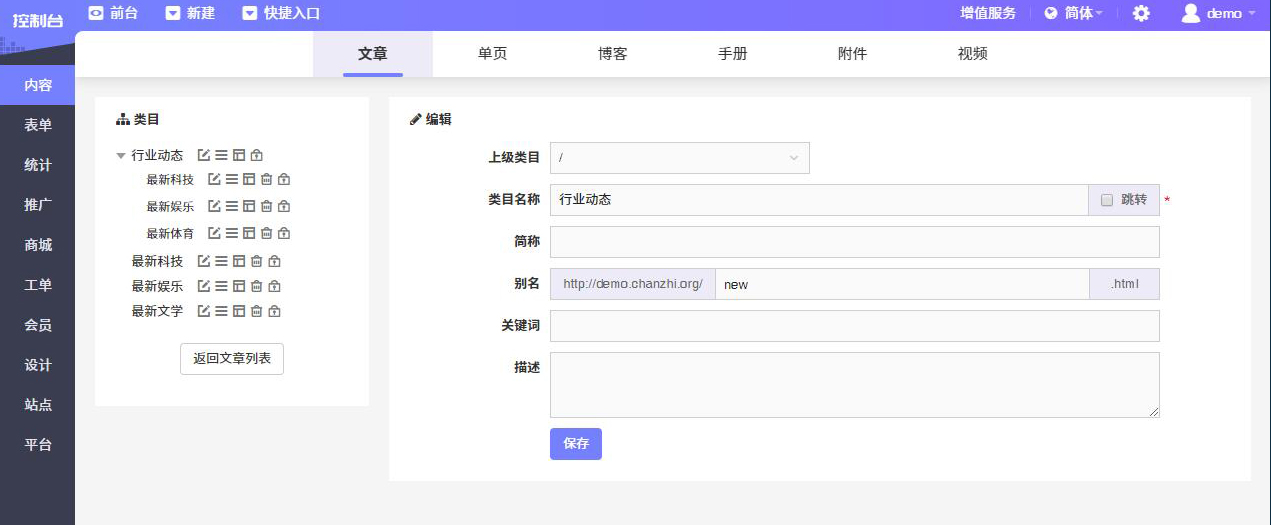Click the layout icon beside 最新体育
Viewport: 1271px width, 525px height.
pos(248,233)
